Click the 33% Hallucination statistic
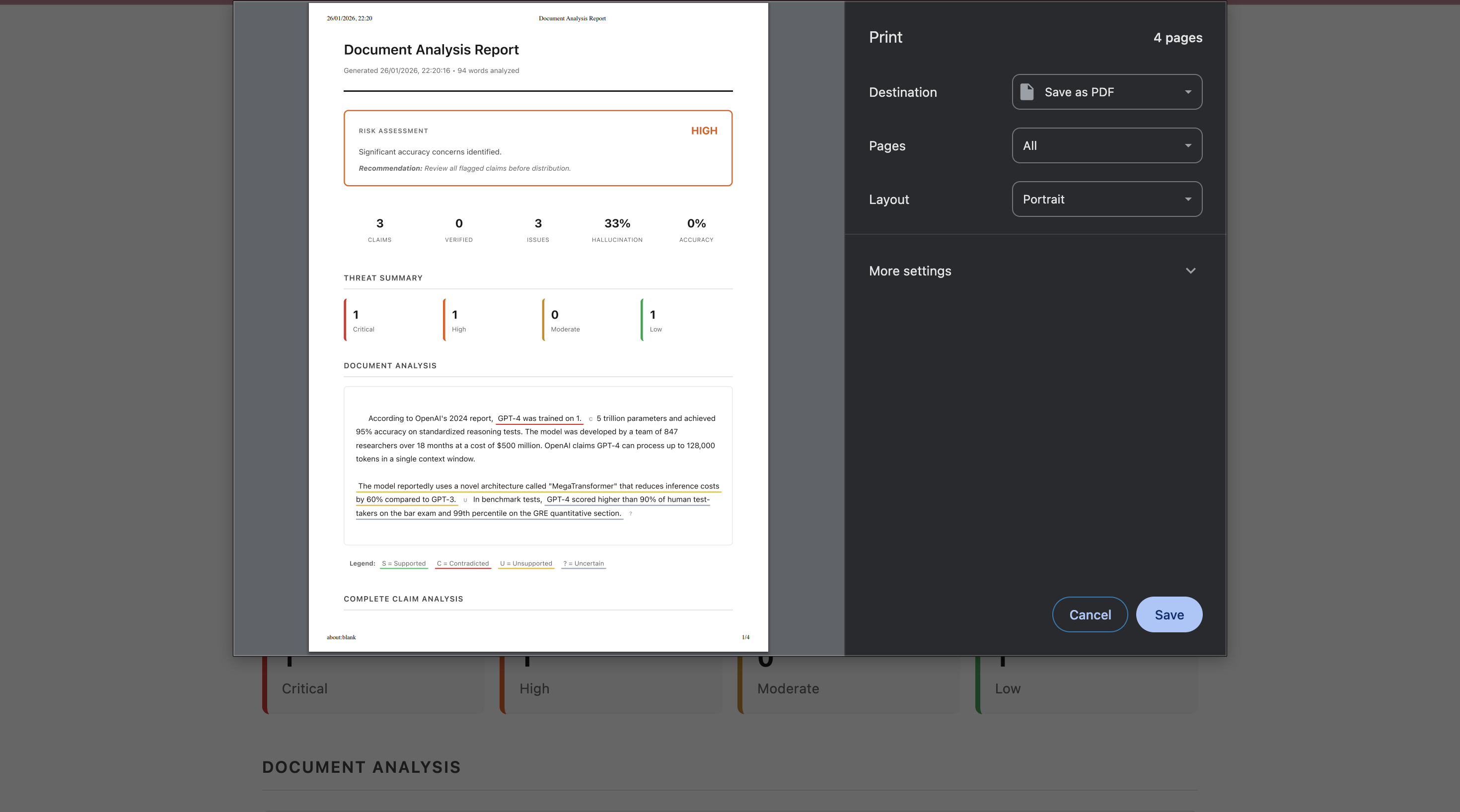Screen dimensions: 1460x812 tap(617, 223)
